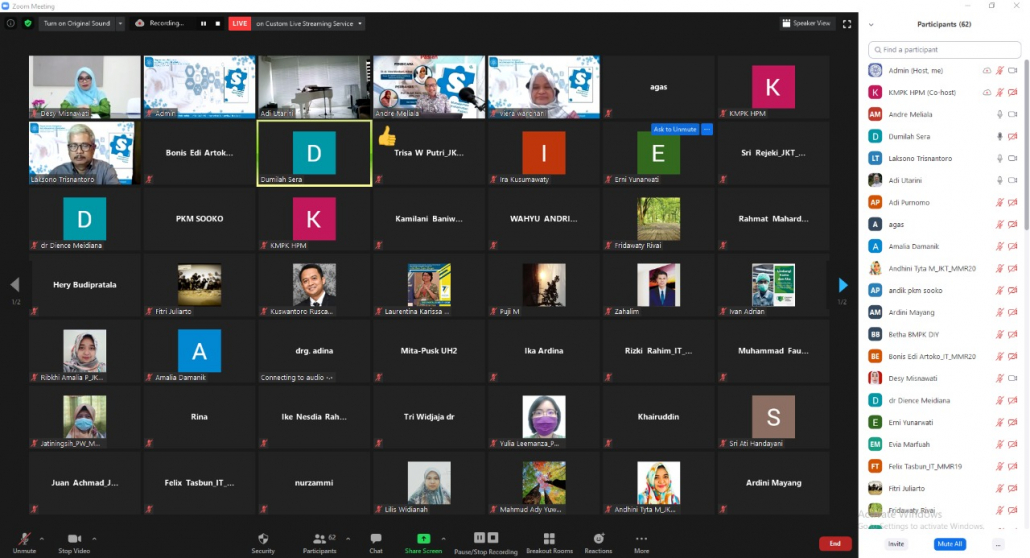The height and width of the screenshot is (558, 1030).
Task: Open the Security shield options
Action: pos(263,541)
